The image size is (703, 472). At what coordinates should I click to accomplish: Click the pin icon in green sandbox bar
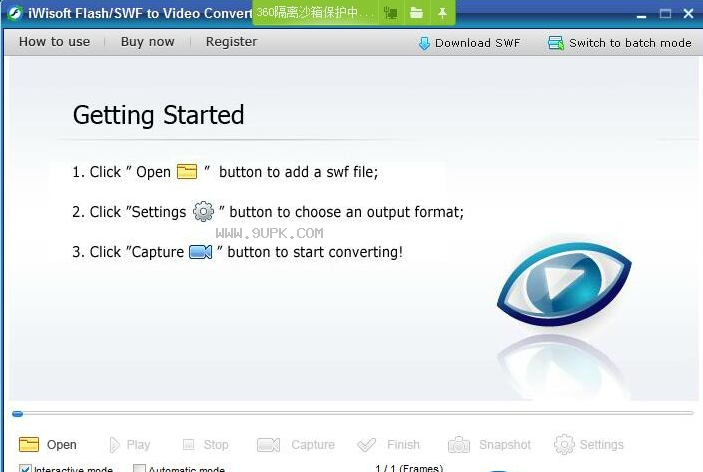click(442, 13)
